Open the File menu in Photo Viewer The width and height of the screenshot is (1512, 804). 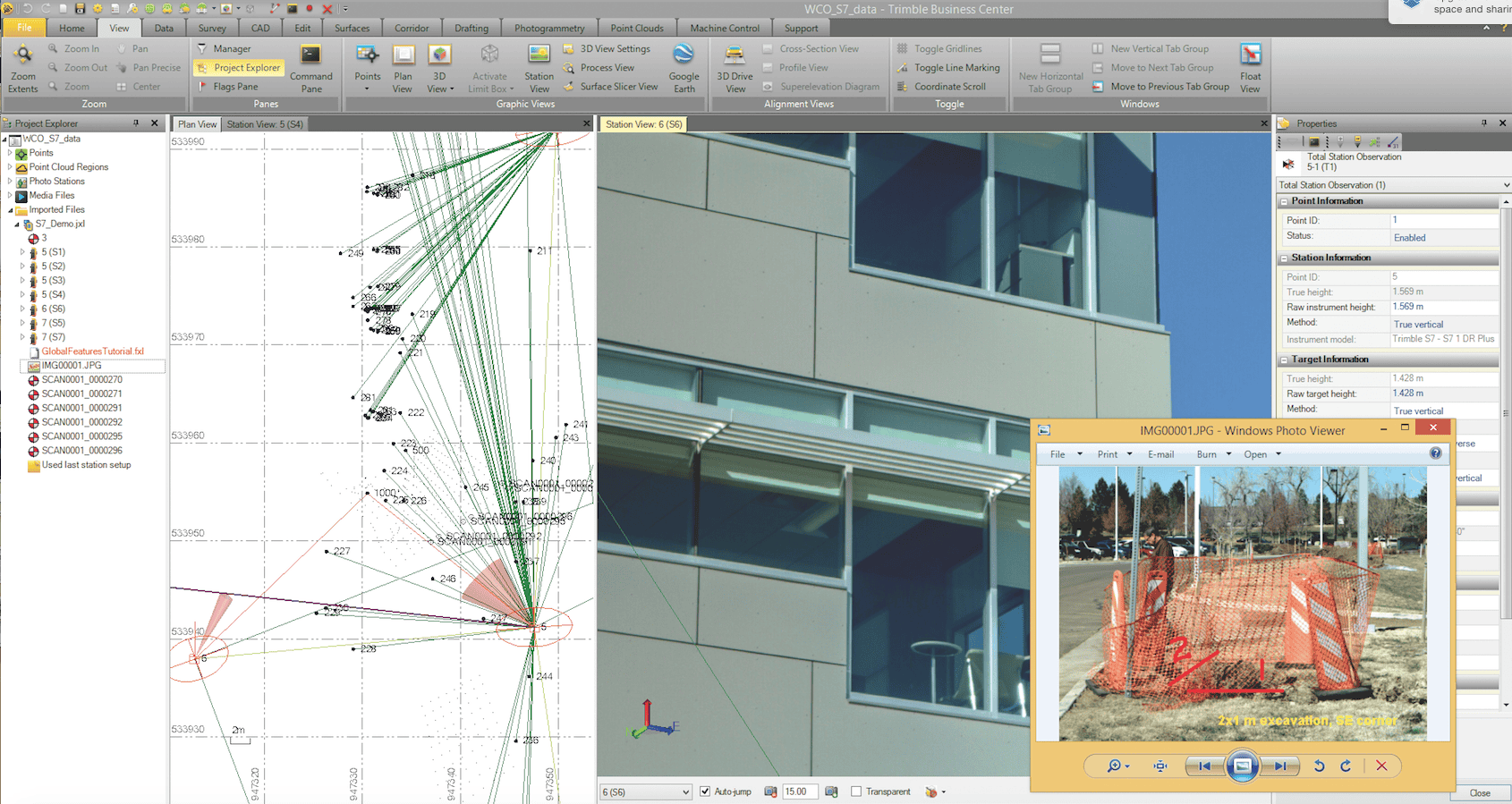1066,454
